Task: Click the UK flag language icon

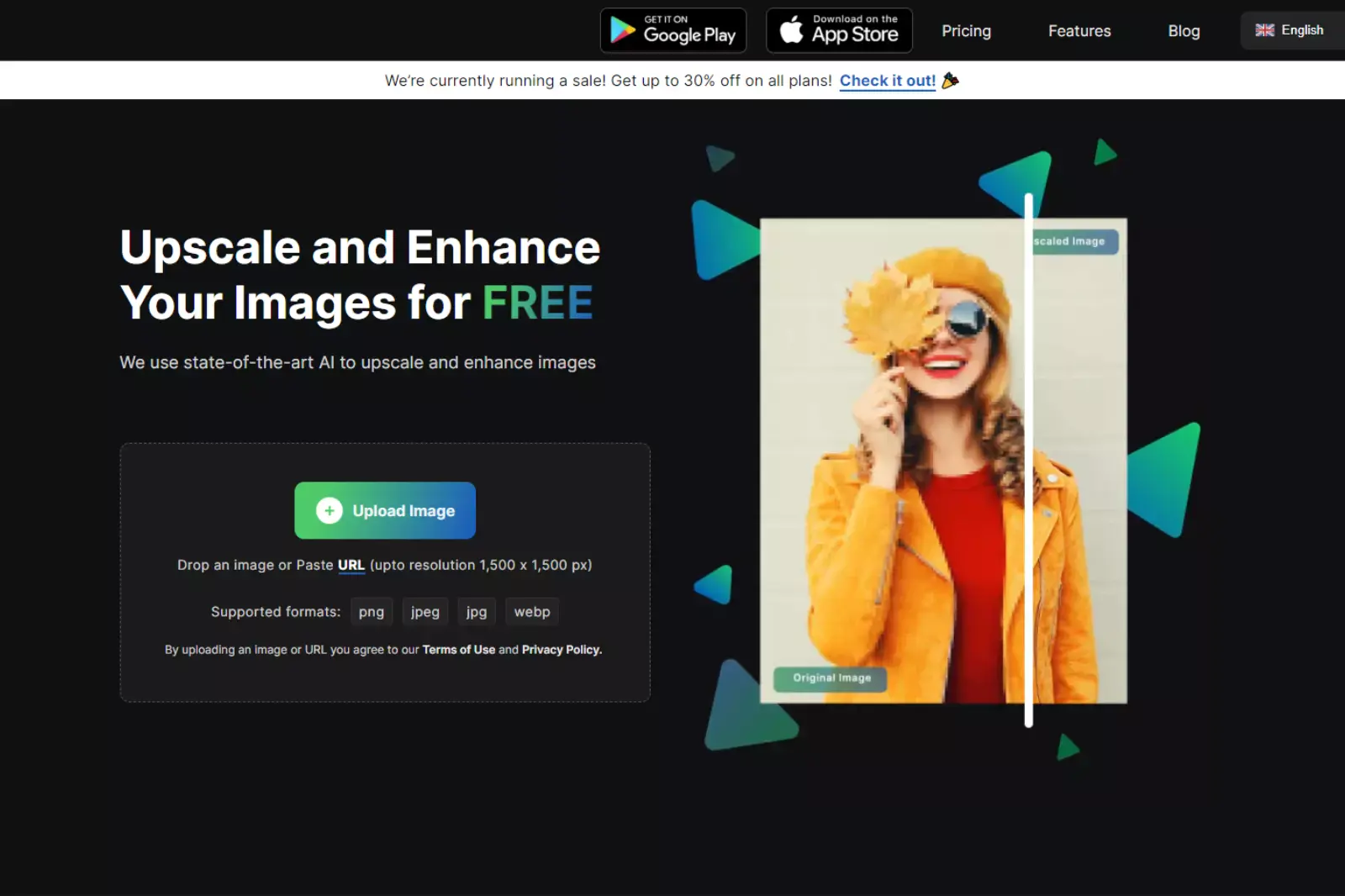Action: pos(1264,29)
